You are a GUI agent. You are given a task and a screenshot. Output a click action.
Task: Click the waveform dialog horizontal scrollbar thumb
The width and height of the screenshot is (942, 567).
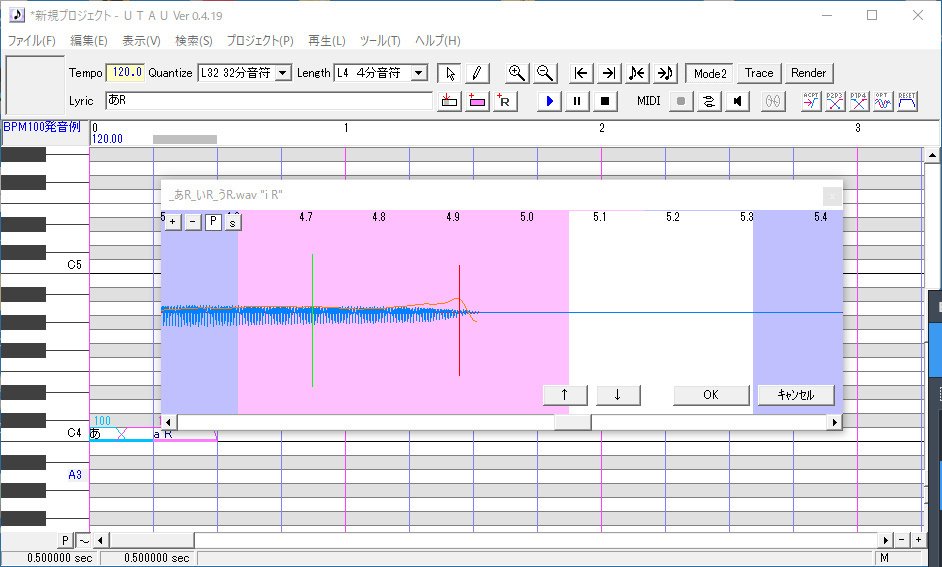tap(573, 422)
